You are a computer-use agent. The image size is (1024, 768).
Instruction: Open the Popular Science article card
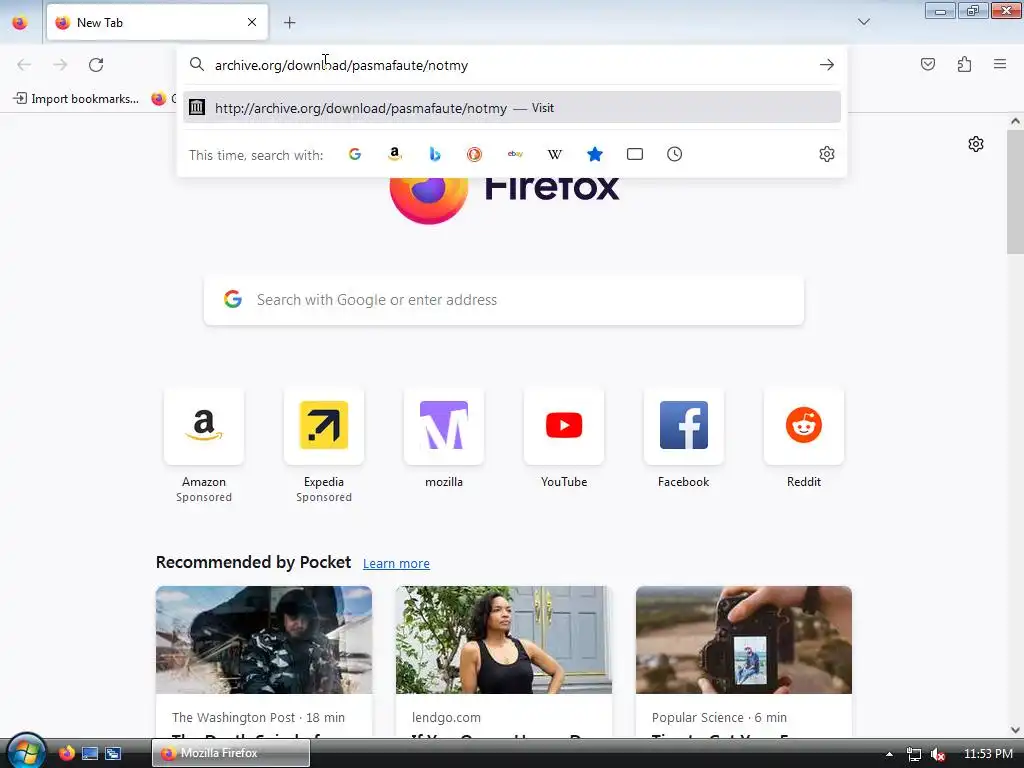coord(744,662)
